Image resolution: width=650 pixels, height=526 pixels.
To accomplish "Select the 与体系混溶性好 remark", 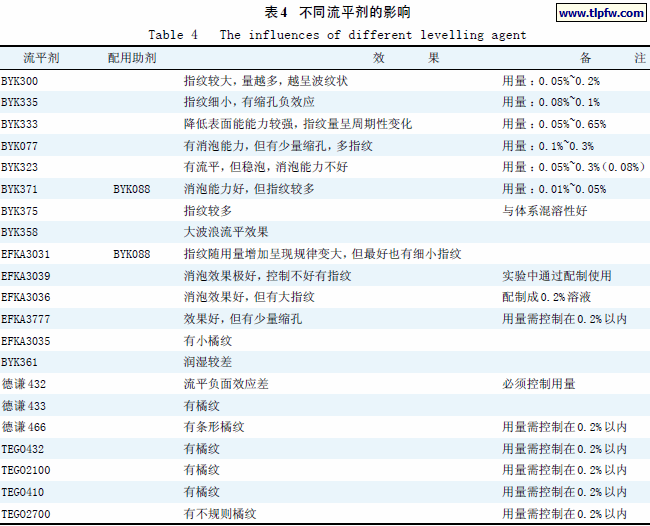I will click(542, 210).
